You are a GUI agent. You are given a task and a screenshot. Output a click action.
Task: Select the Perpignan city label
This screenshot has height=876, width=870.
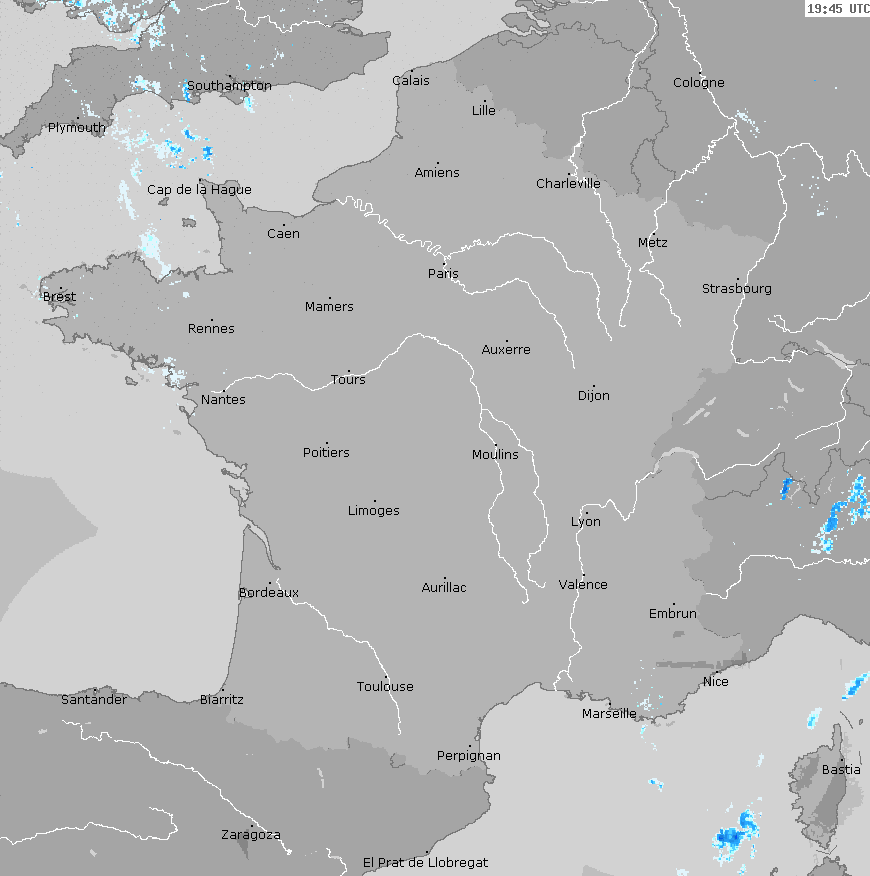tap(468, 756)
